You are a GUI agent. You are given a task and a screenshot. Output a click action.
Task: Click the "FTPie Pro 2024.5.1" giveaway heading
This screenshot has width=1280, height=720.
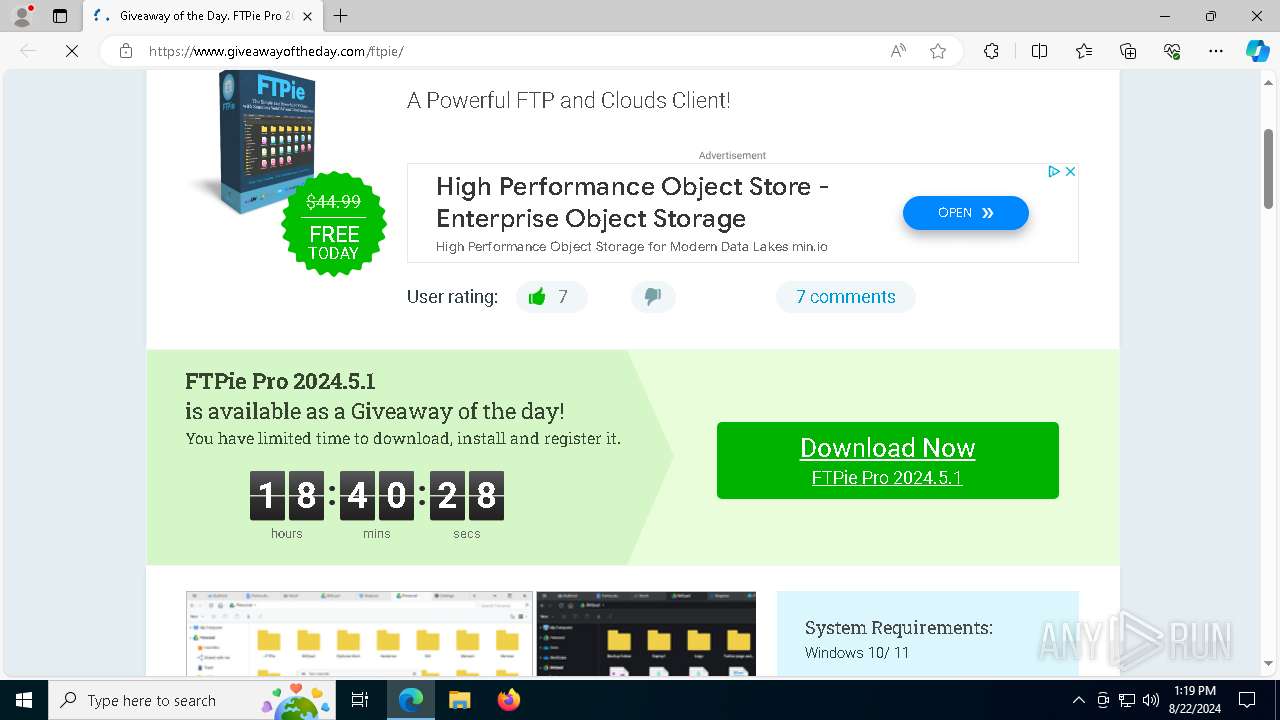pyautogui.click(x=280, y=381)
